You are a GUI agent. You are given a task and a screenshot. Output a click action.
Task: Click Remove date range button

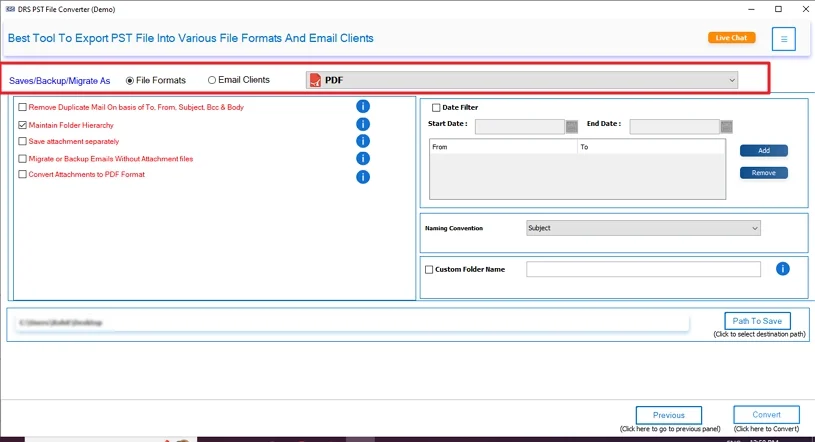pyautogui.click(x=764, y=173)
